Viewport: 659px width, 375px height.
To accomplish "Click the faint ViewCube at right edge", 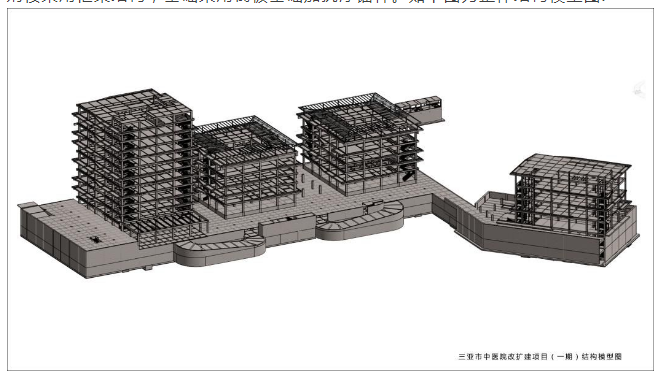I will [639, 90].
